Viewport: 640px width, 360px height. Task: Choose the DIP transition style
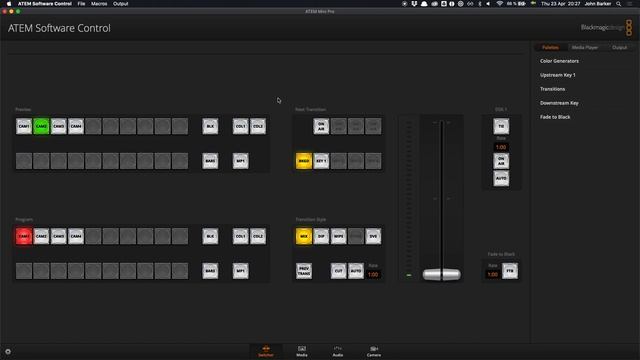click(321, 236)
